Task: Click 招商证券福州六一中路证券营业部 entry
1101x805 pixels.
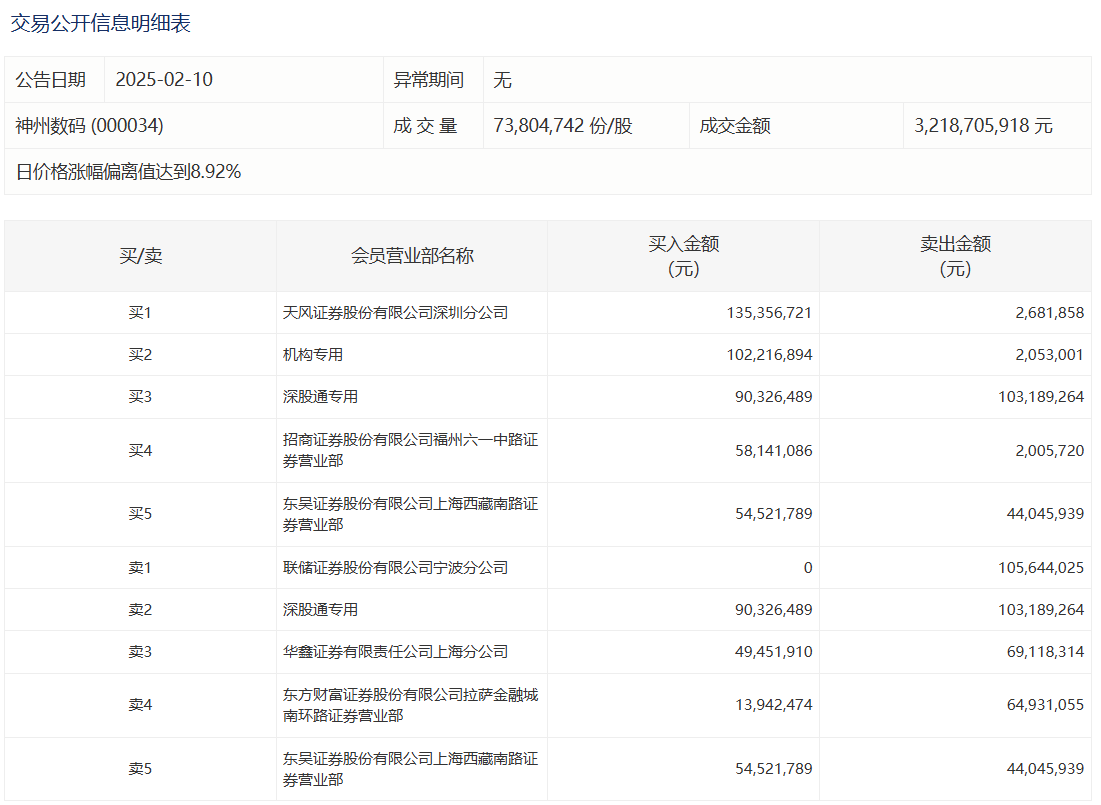Action: [x=410, y=450]
